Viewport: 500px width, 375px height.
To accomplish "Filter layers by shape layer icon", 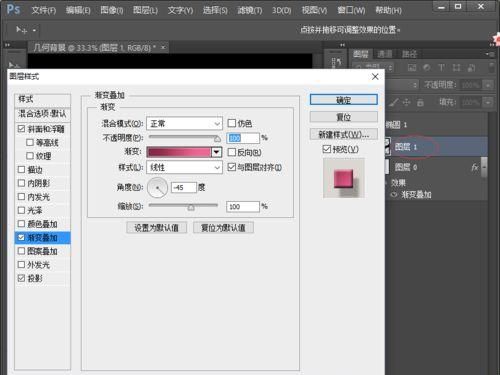I will click(456, 68).
